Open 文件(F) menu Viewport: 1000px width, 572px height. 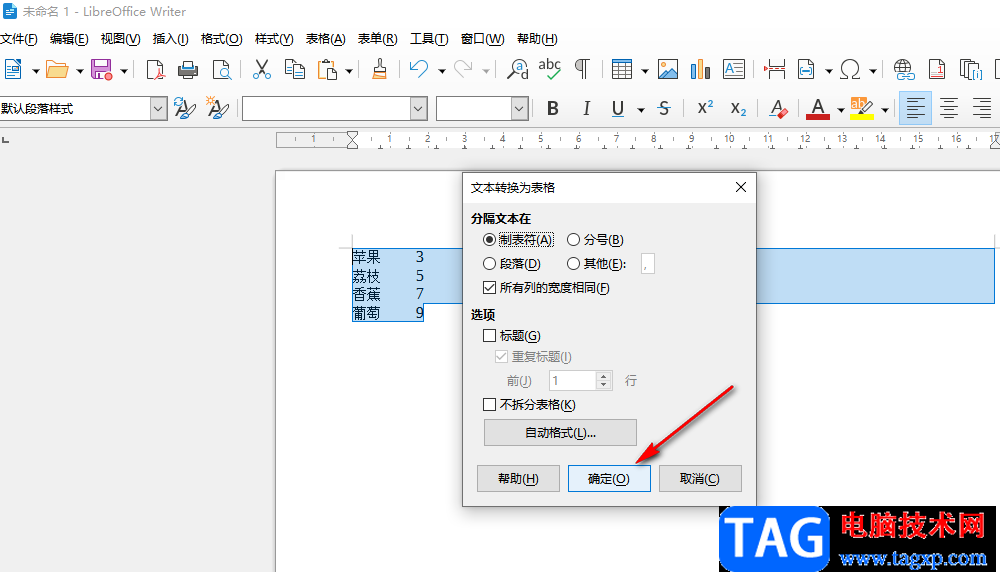tap(18, 39)
